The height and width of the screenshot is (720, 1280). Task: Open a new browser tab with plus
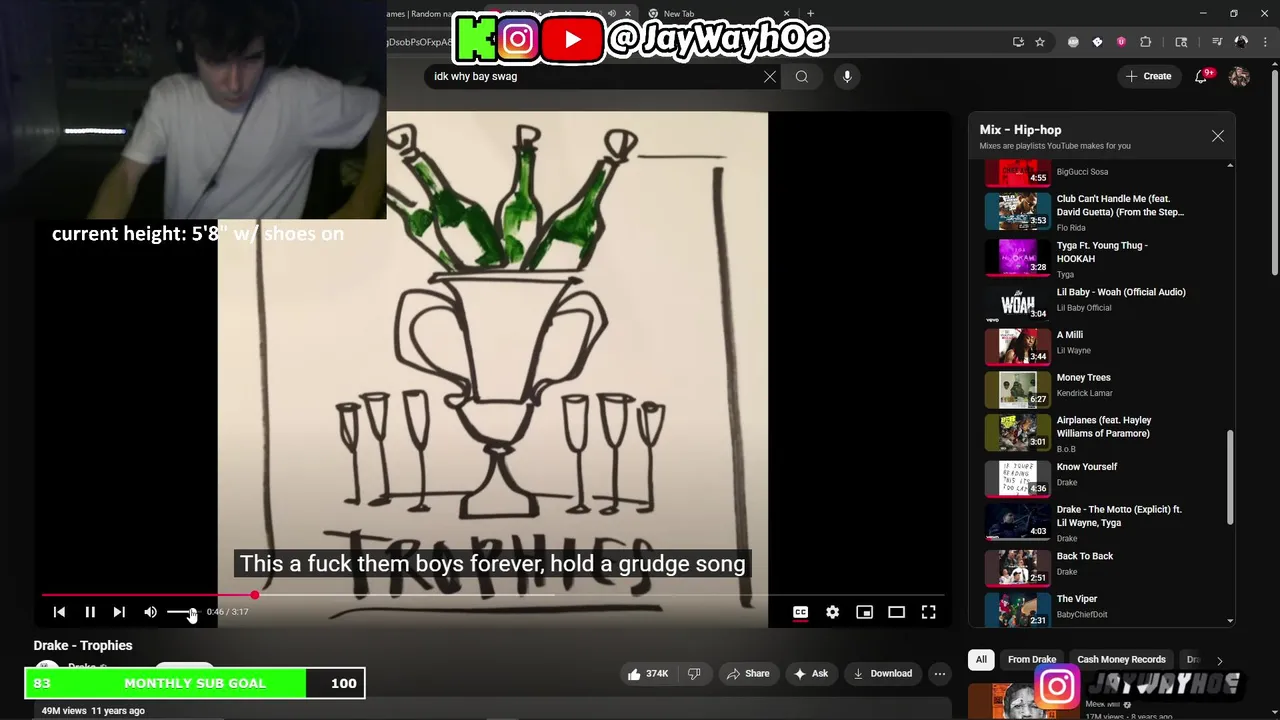coord(810,14)
